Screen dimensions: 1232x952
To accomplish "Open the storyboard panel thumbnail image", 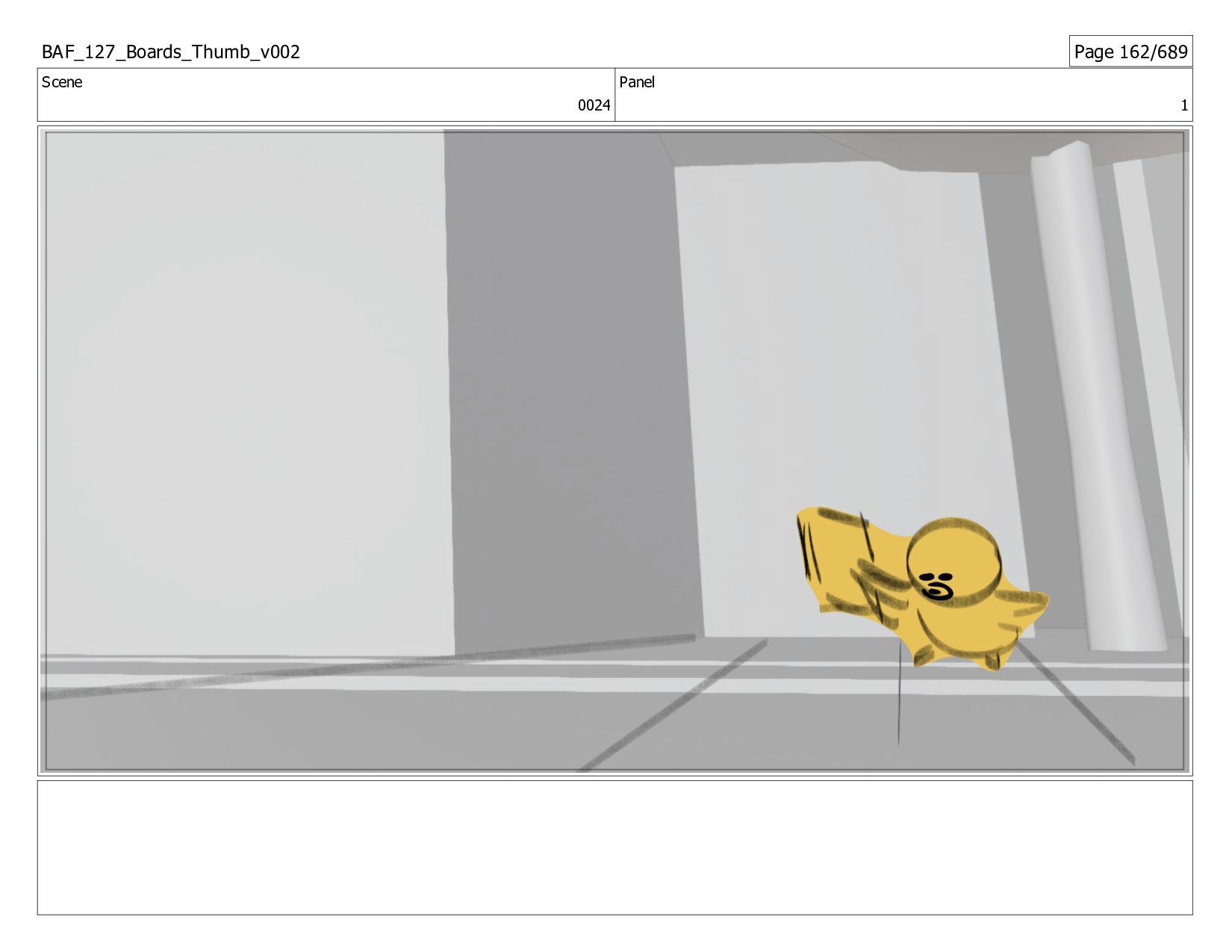I will [615, 451].
